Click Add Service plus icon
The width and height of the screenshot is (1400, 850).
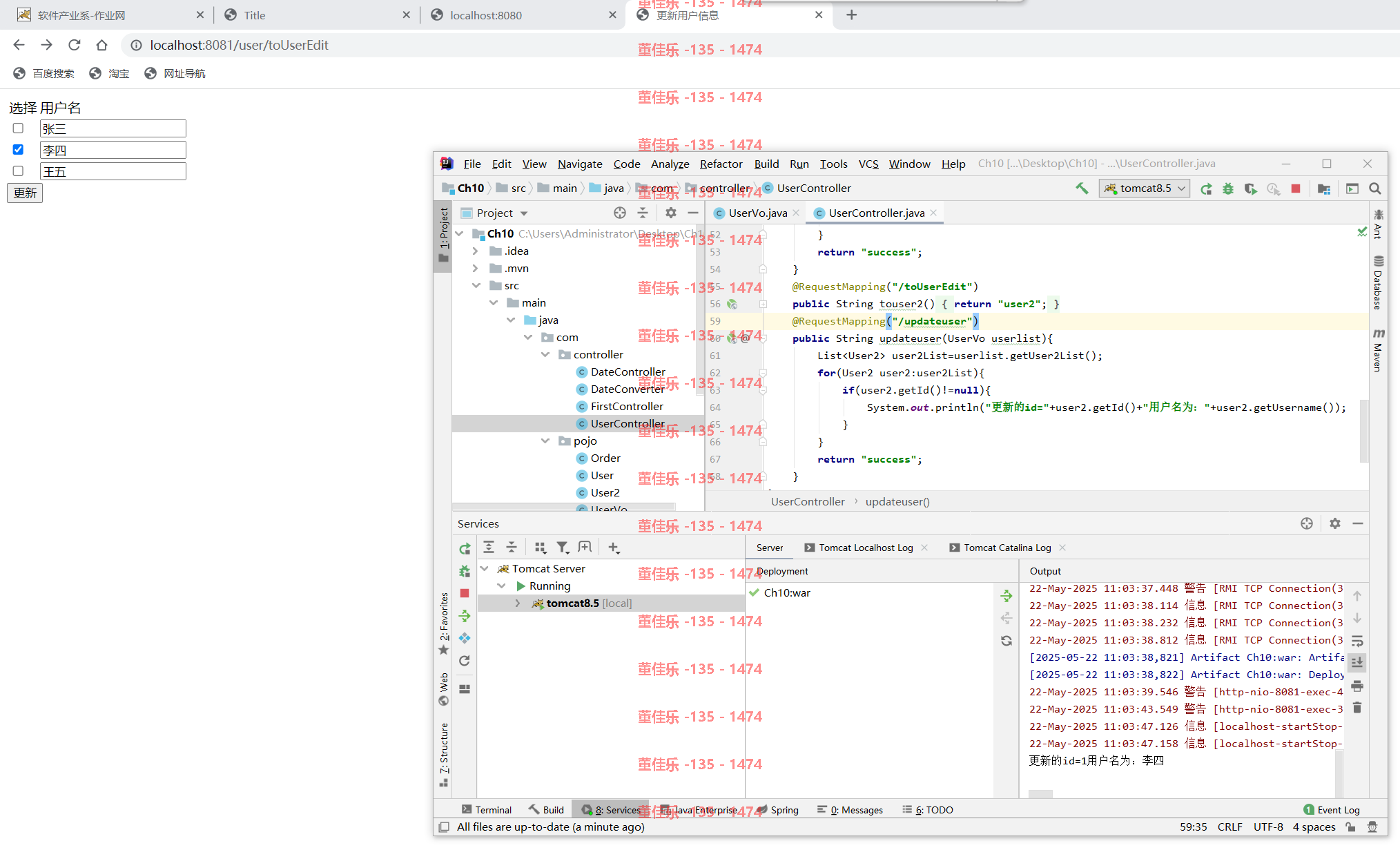coord(614,548)
